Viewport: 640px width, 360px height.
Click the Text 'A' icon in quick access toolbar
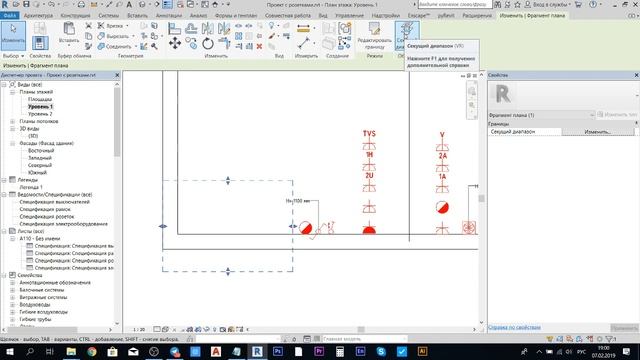129,4
